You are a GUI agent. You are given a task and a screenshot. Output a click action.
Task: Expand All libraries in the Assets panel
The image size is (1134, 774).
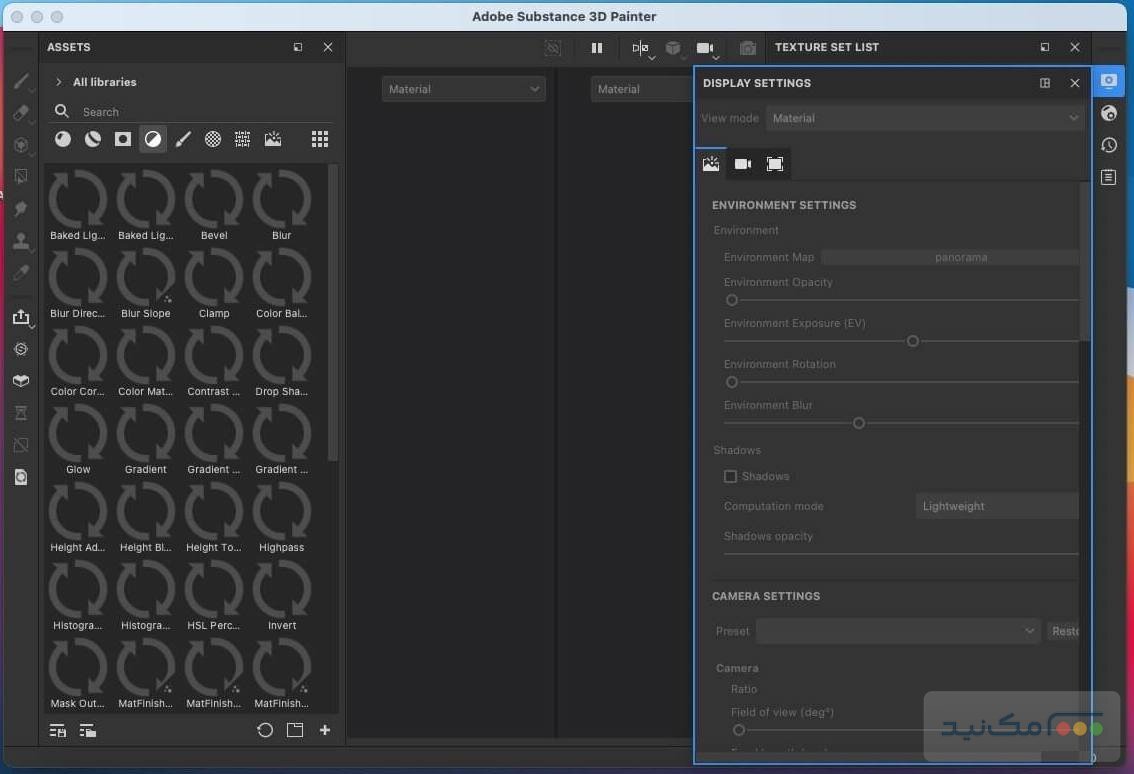(58, 81)
